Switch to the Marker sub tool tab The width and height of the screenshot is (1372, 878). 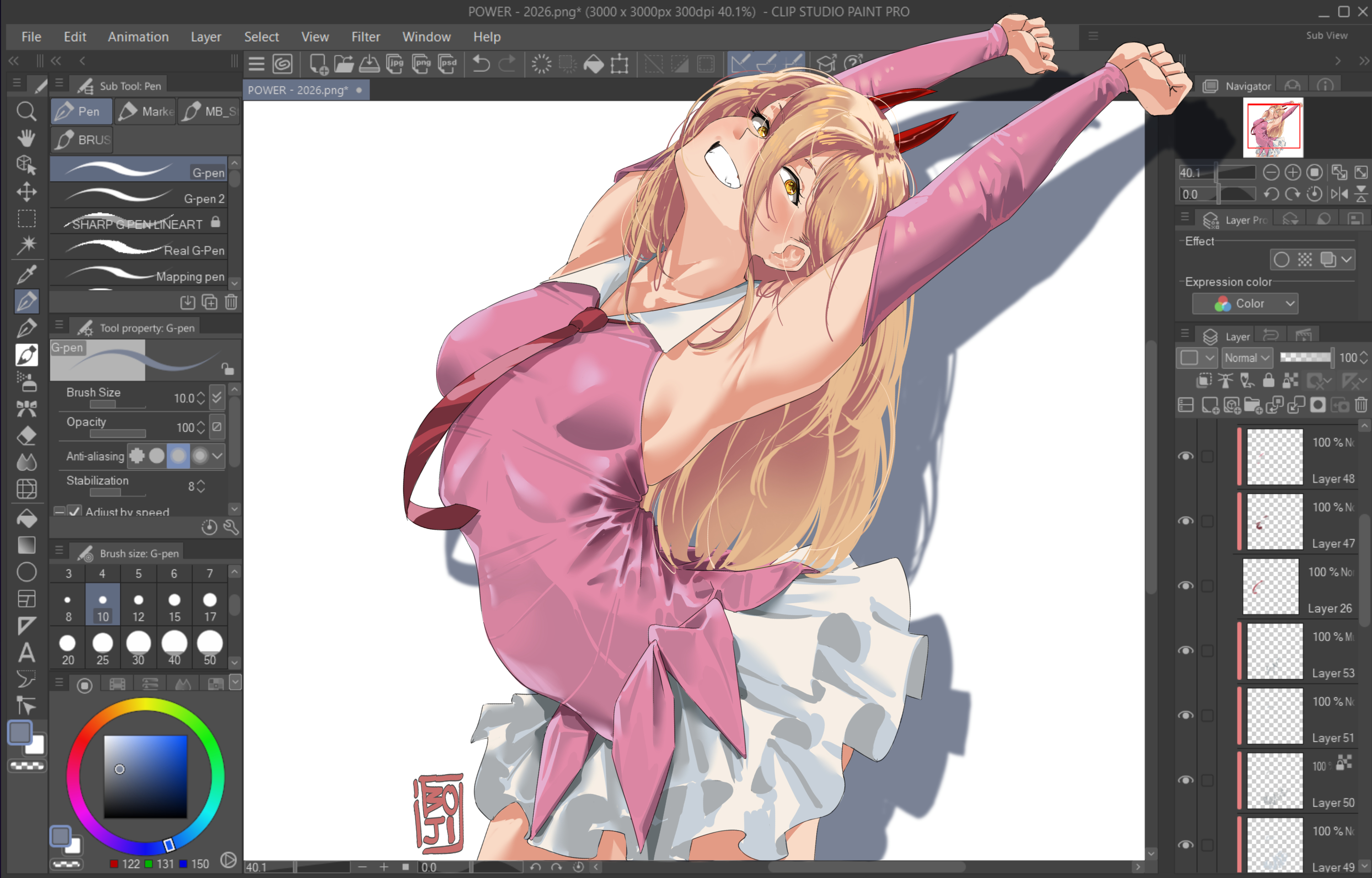coord(145,111)
